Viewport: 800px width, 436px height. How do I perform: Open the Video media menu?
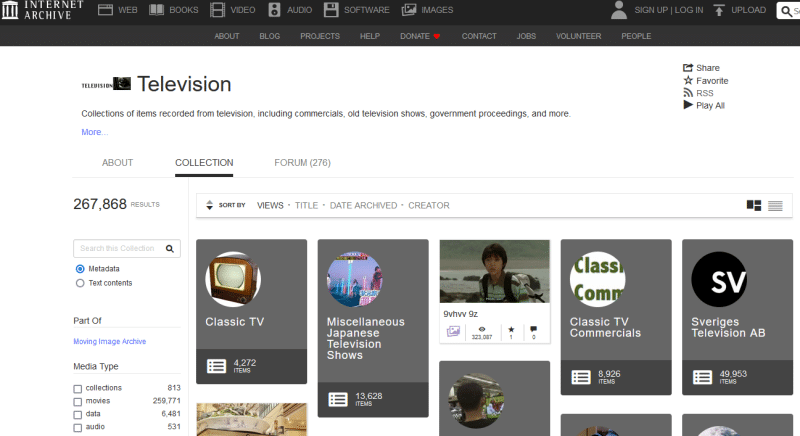(233, 10)
